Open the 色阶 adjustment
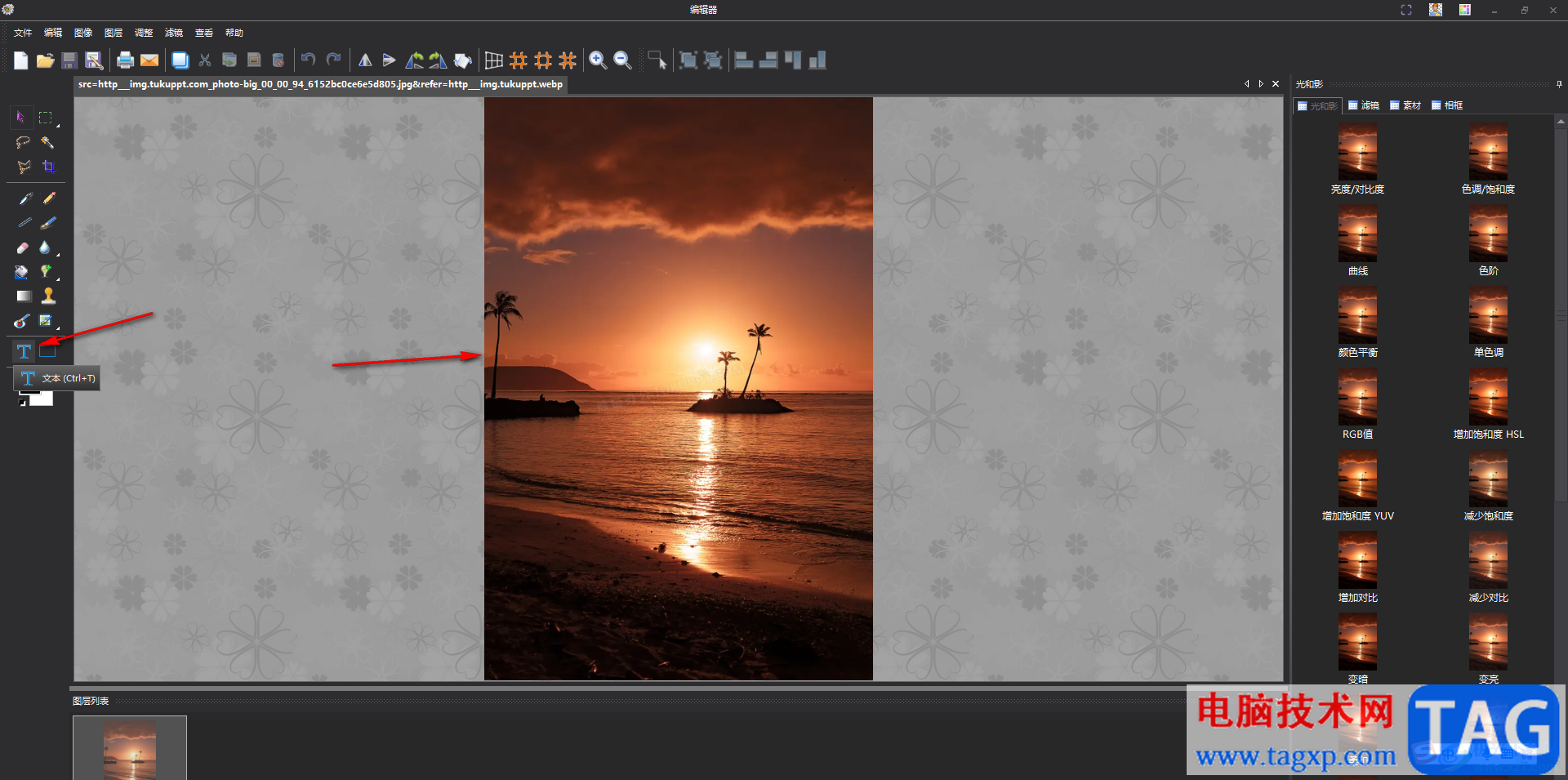This screenshot has height=780, width=1568. [1488, 241]
